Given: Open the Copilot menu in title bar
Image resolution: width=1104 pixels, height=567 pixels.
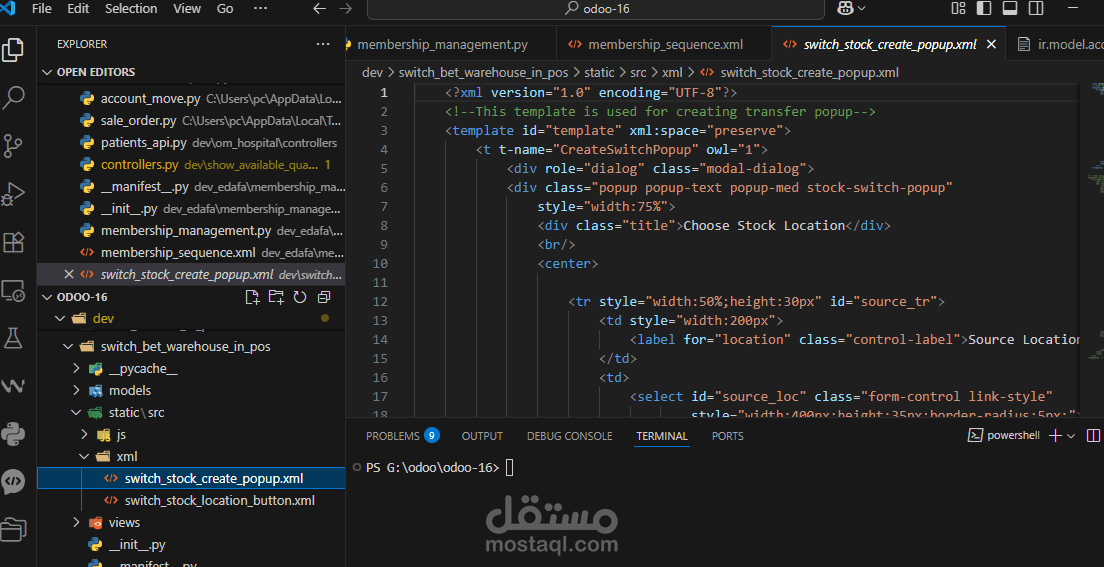Looking at the screenshot, I should point(851,8).
